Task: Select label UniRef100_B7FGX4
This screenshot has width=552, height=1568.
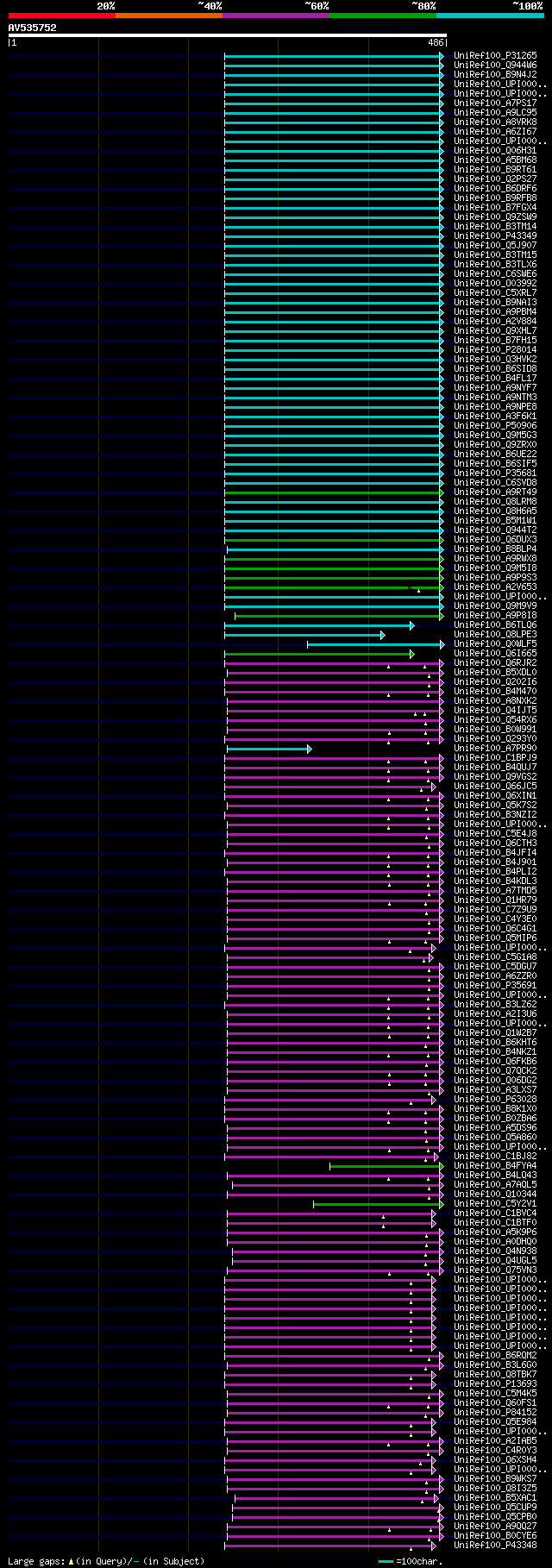Action: click(x=495, y=208)
